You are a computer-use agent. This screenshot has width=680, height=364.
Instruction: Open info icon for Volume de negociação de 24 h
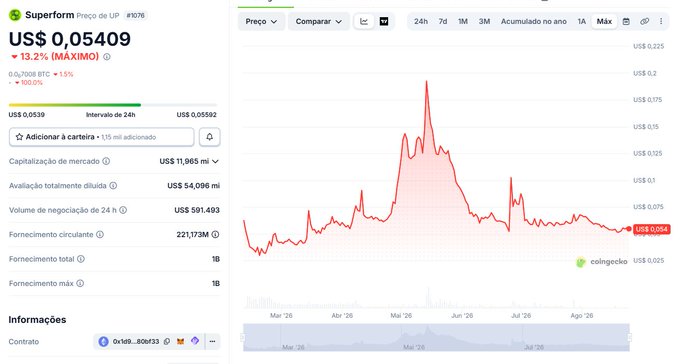123,210
